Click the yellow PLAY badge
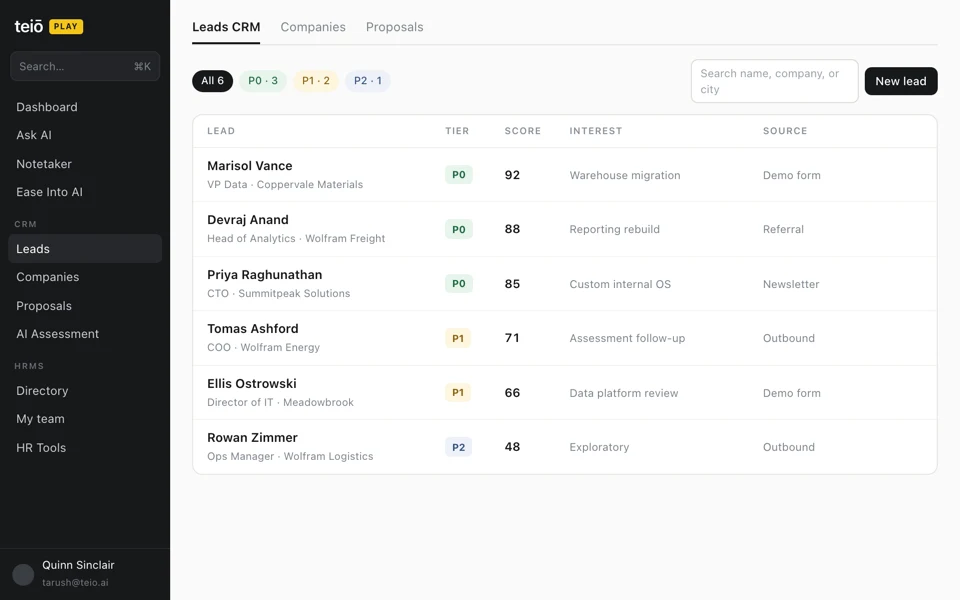Image resolution: width=960 pixels, height=600 pixels. tap(66, 26)
